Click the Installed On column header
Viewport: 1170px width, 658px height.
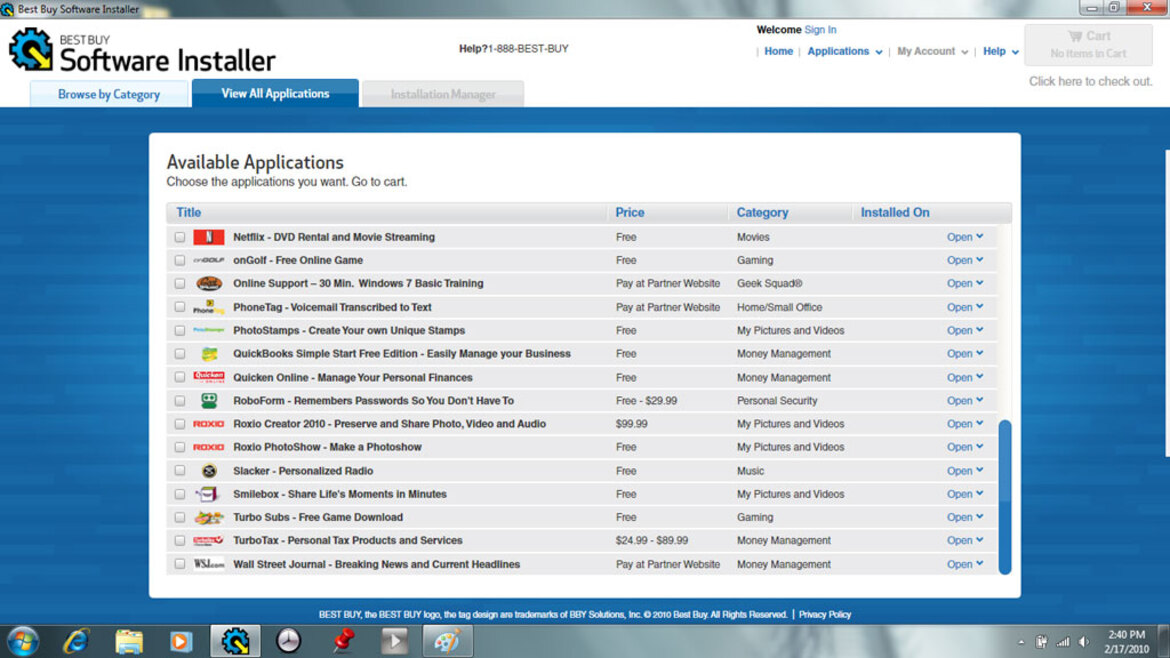tap(895, 213)
